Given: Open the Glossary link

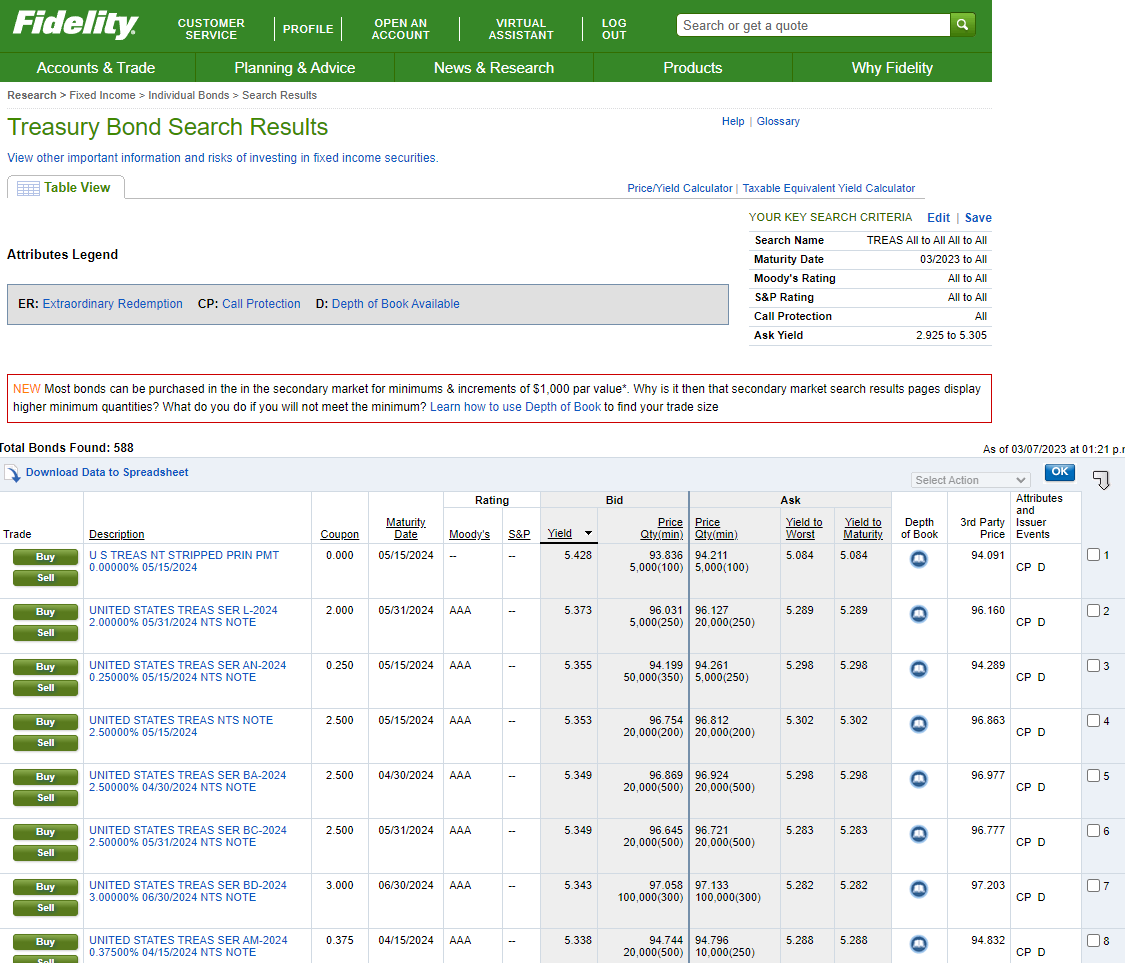Looking at the screenshot, I should [778, 121].
